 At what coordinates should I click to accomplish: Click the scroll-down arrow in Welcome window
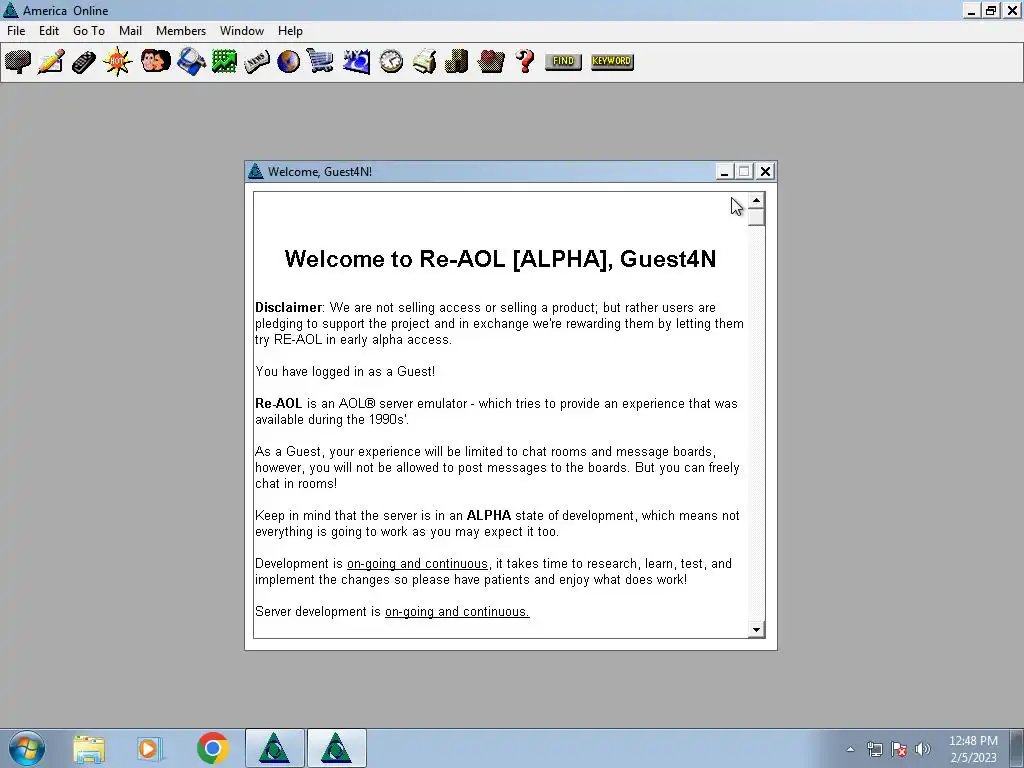(x=756, y=630)
